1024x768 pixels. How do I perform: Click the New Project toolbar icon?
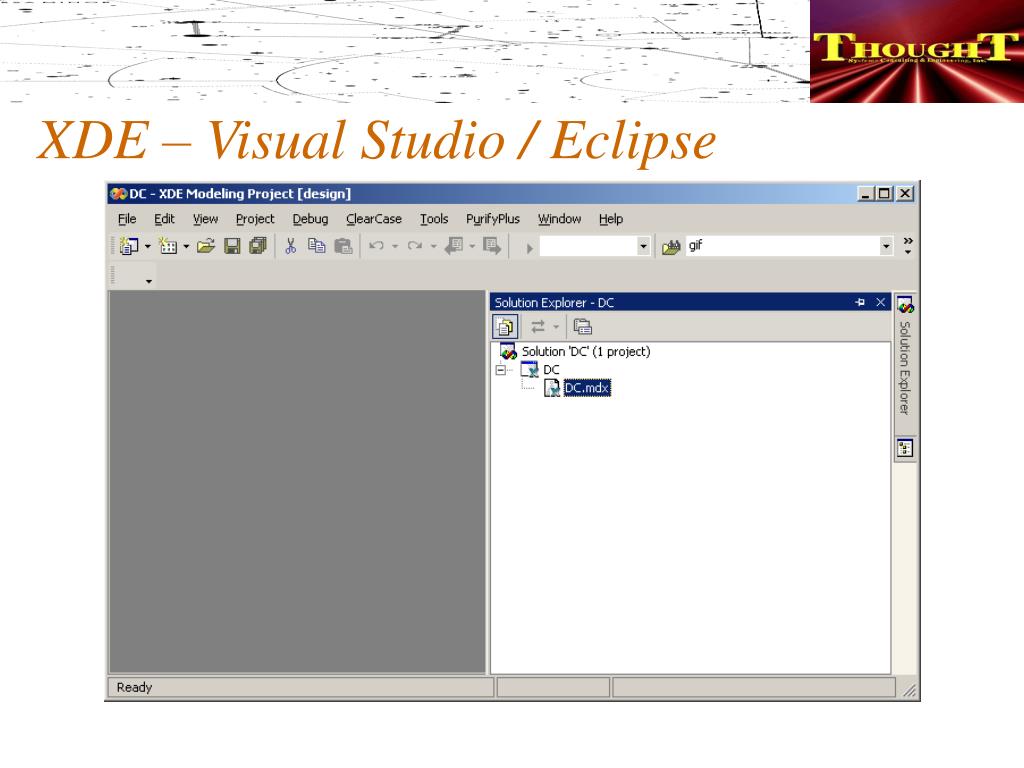tap(129, 246)
